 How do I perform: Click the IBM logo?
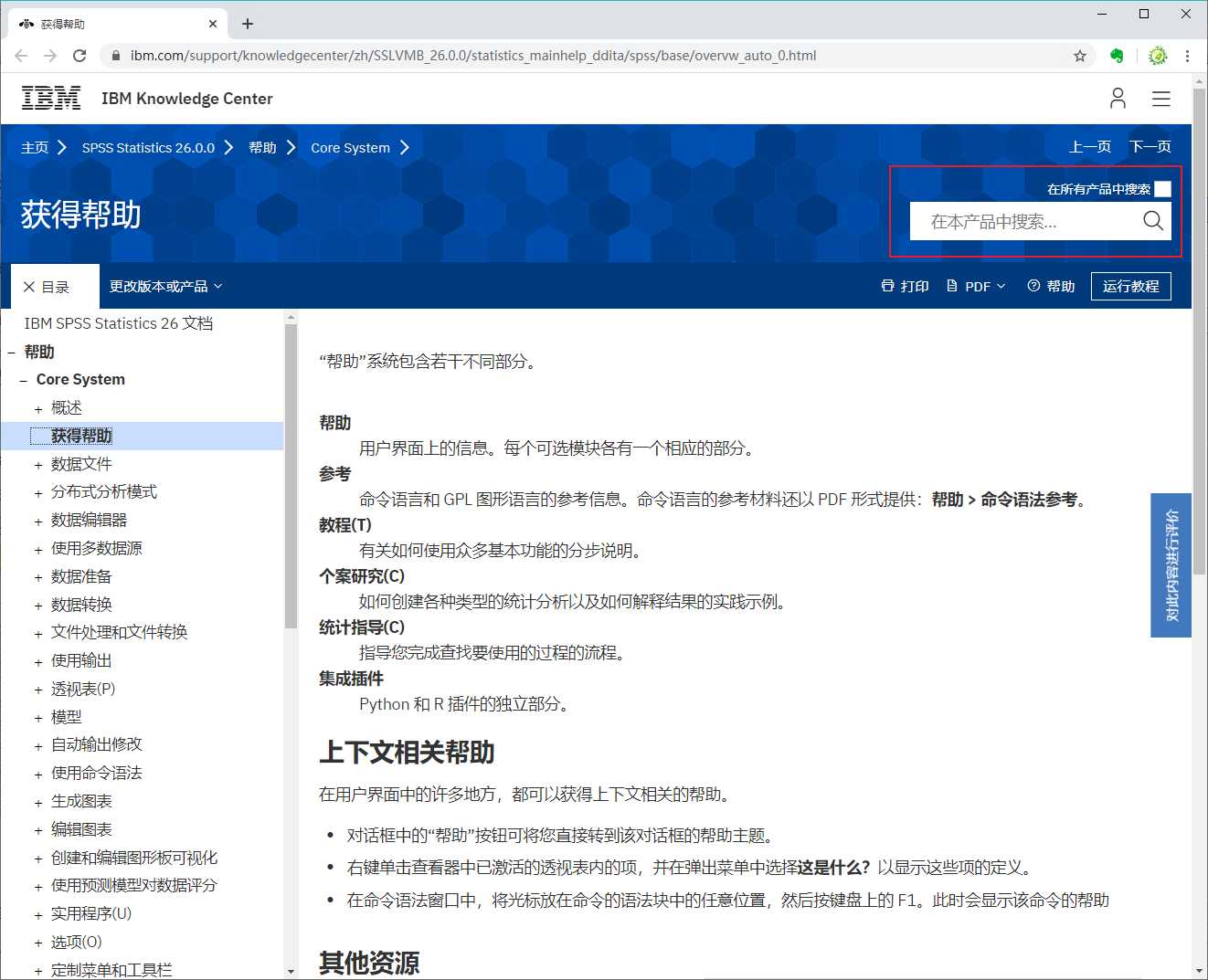[51, 98]
